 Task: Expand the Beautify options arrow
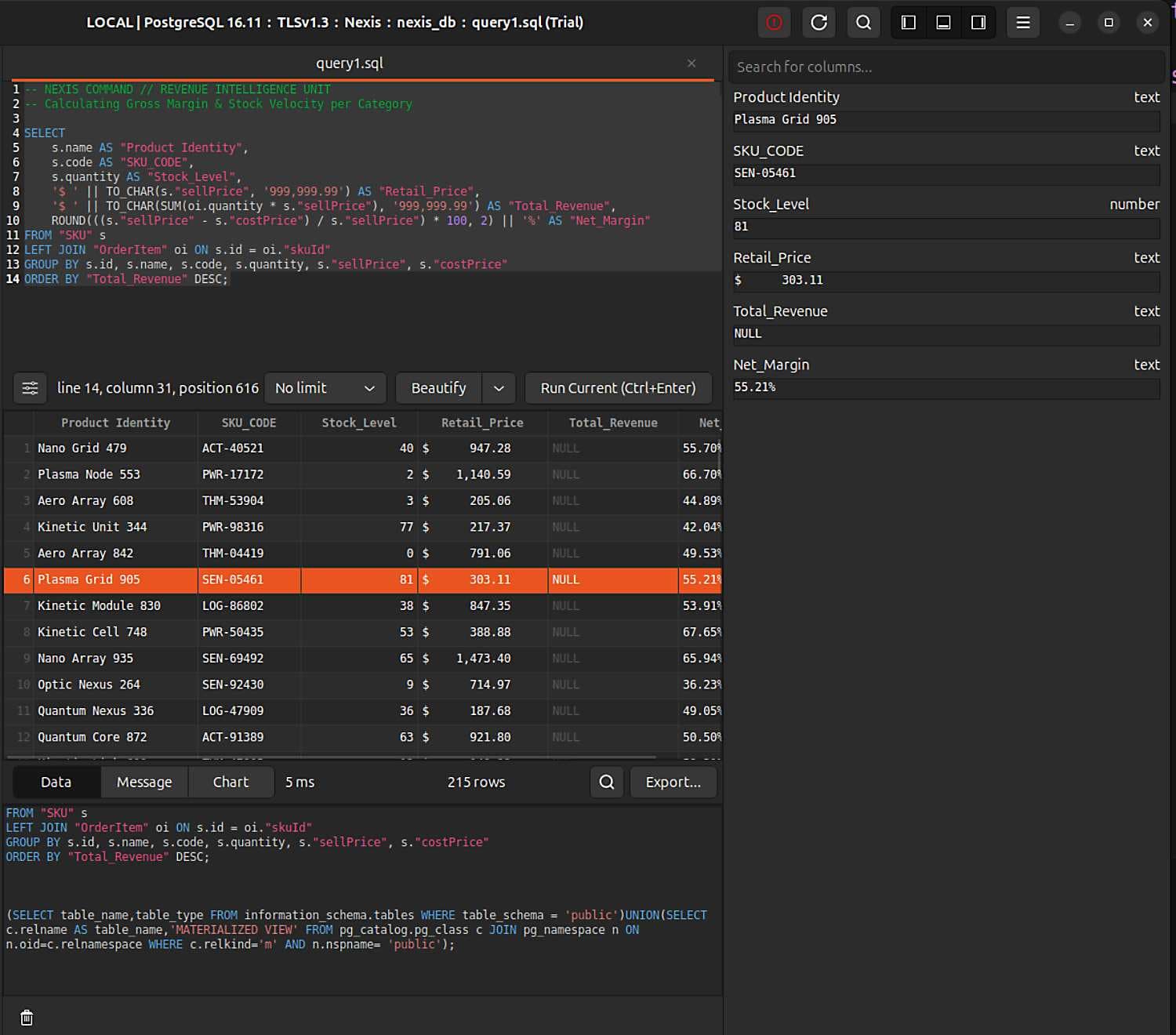coord(499,388)
